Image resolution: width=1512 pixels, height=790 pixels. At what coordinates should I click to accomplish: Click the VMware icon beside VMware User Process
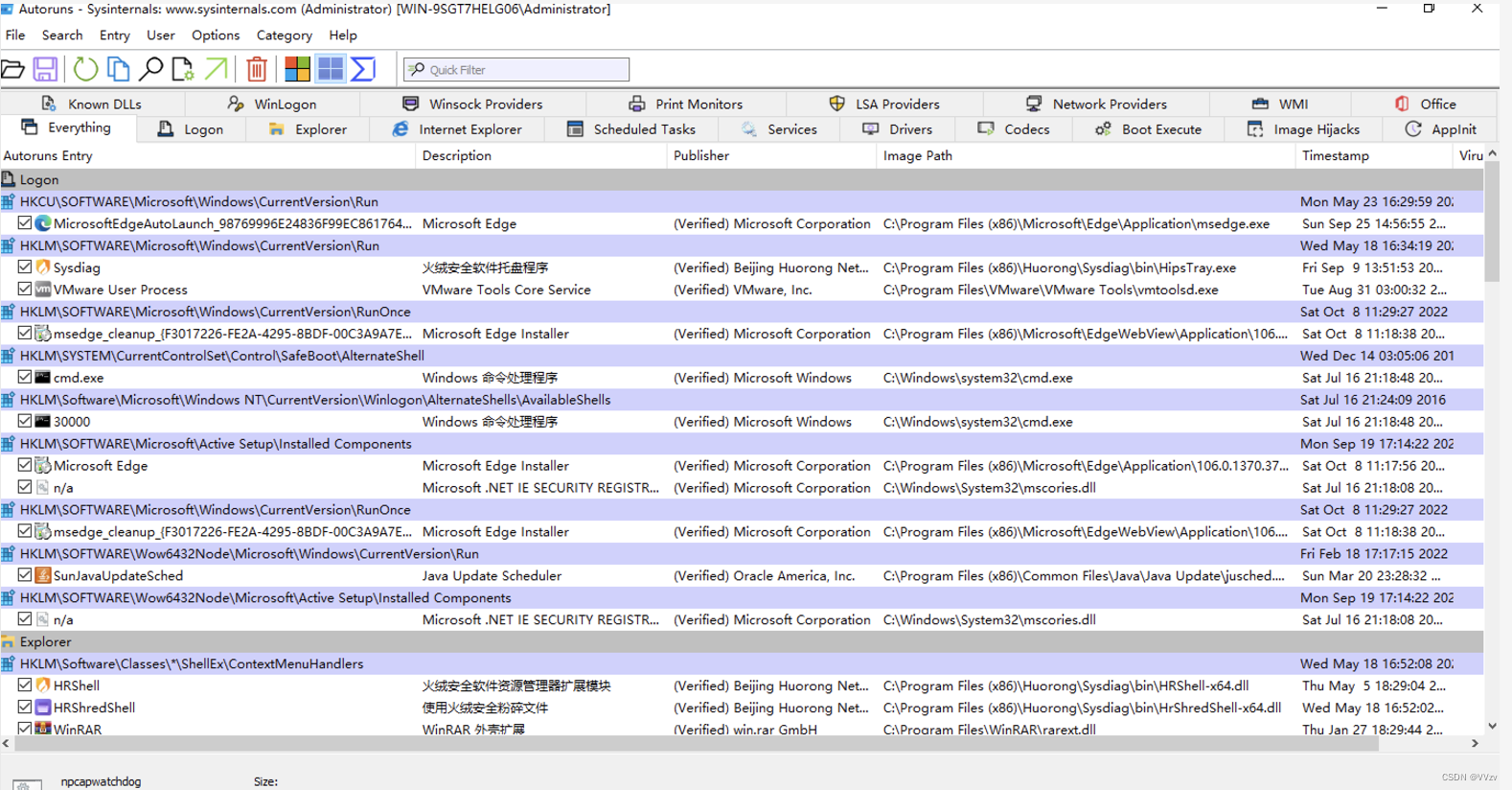pos(43,290)
